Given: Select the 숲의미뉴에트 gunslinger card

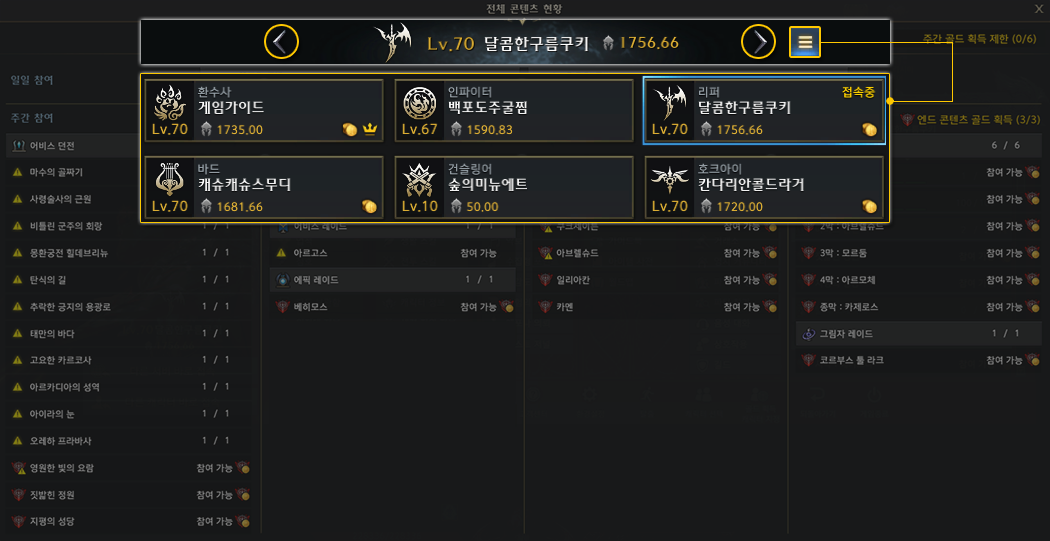Looking at the screenshot, I should point(514,187).
